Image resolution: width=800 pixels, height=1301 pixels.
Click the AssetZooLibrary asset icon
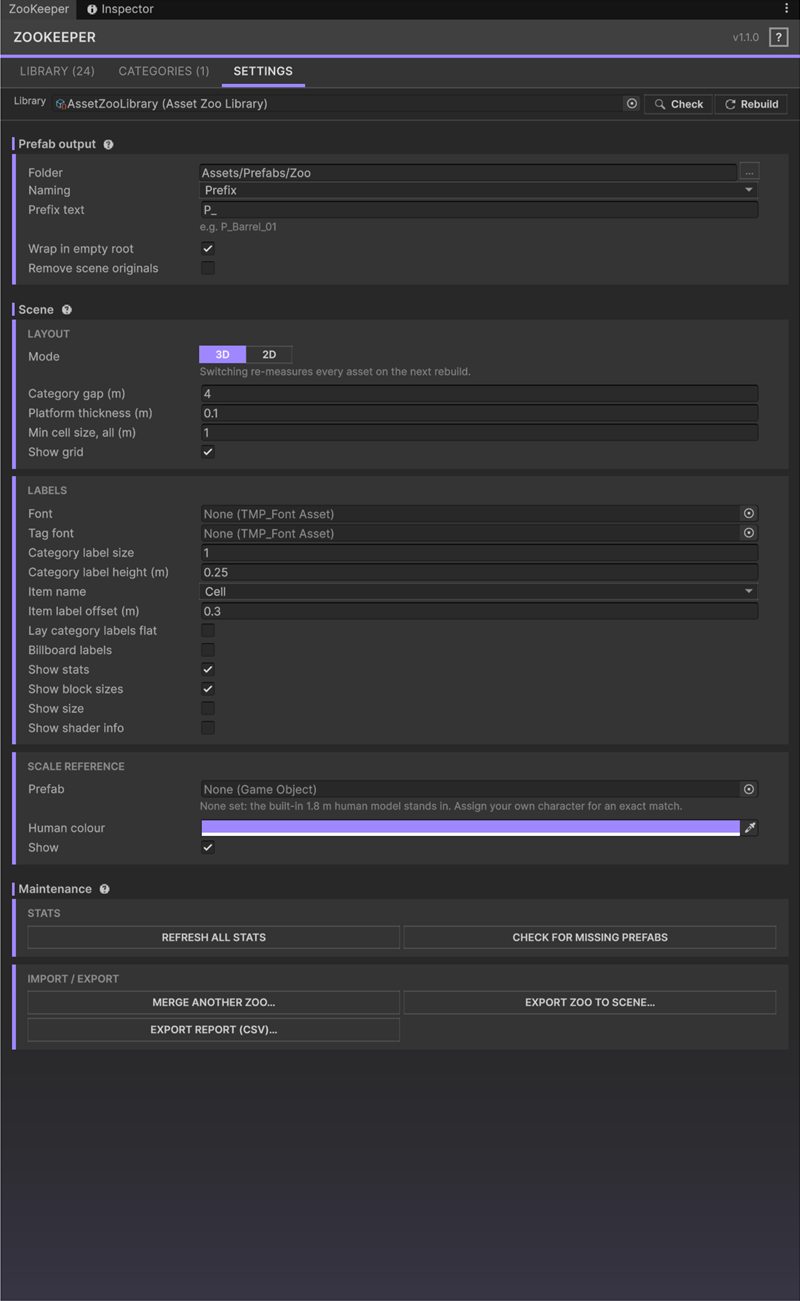tap(61, 104)
